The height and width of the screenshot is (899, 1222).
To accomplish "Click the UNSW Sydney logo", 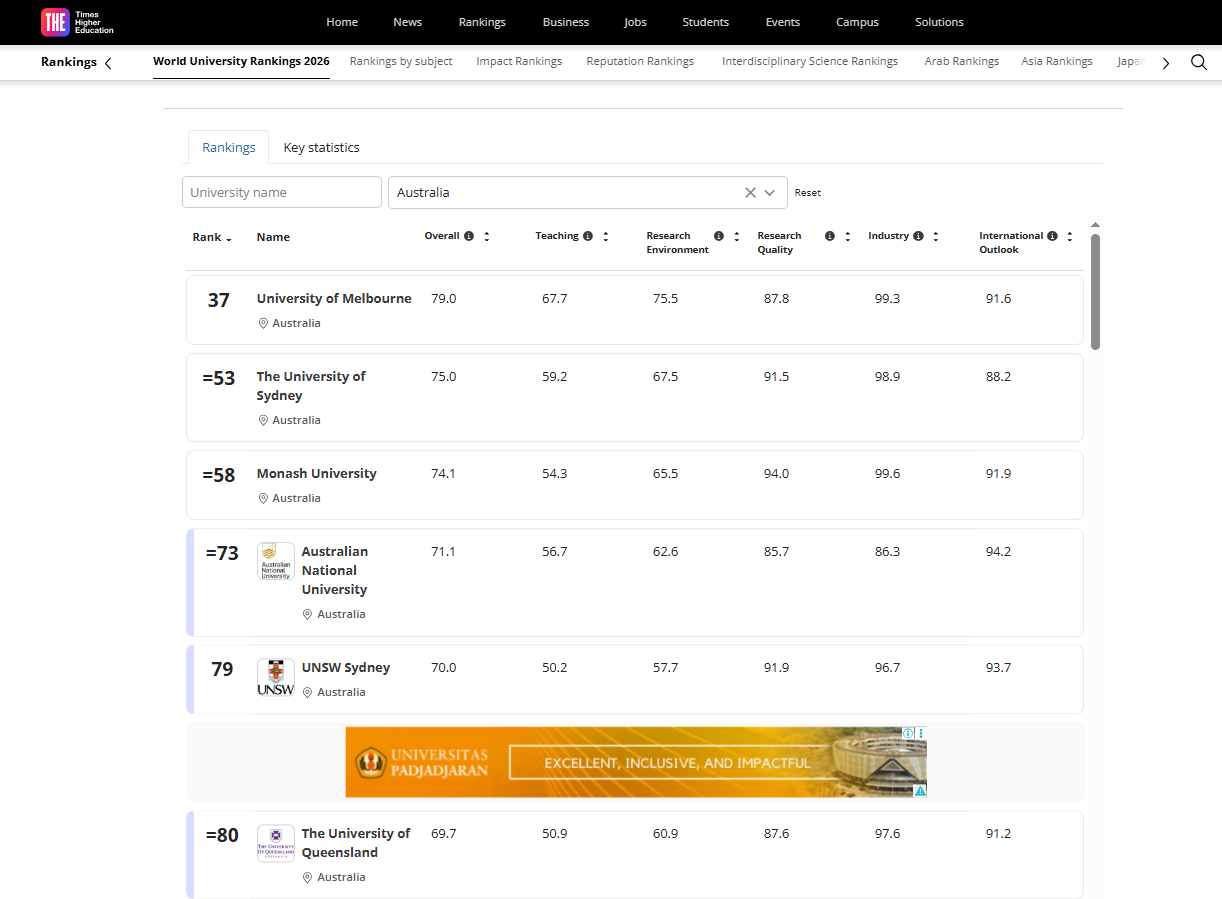I will (x=276, y=677).
